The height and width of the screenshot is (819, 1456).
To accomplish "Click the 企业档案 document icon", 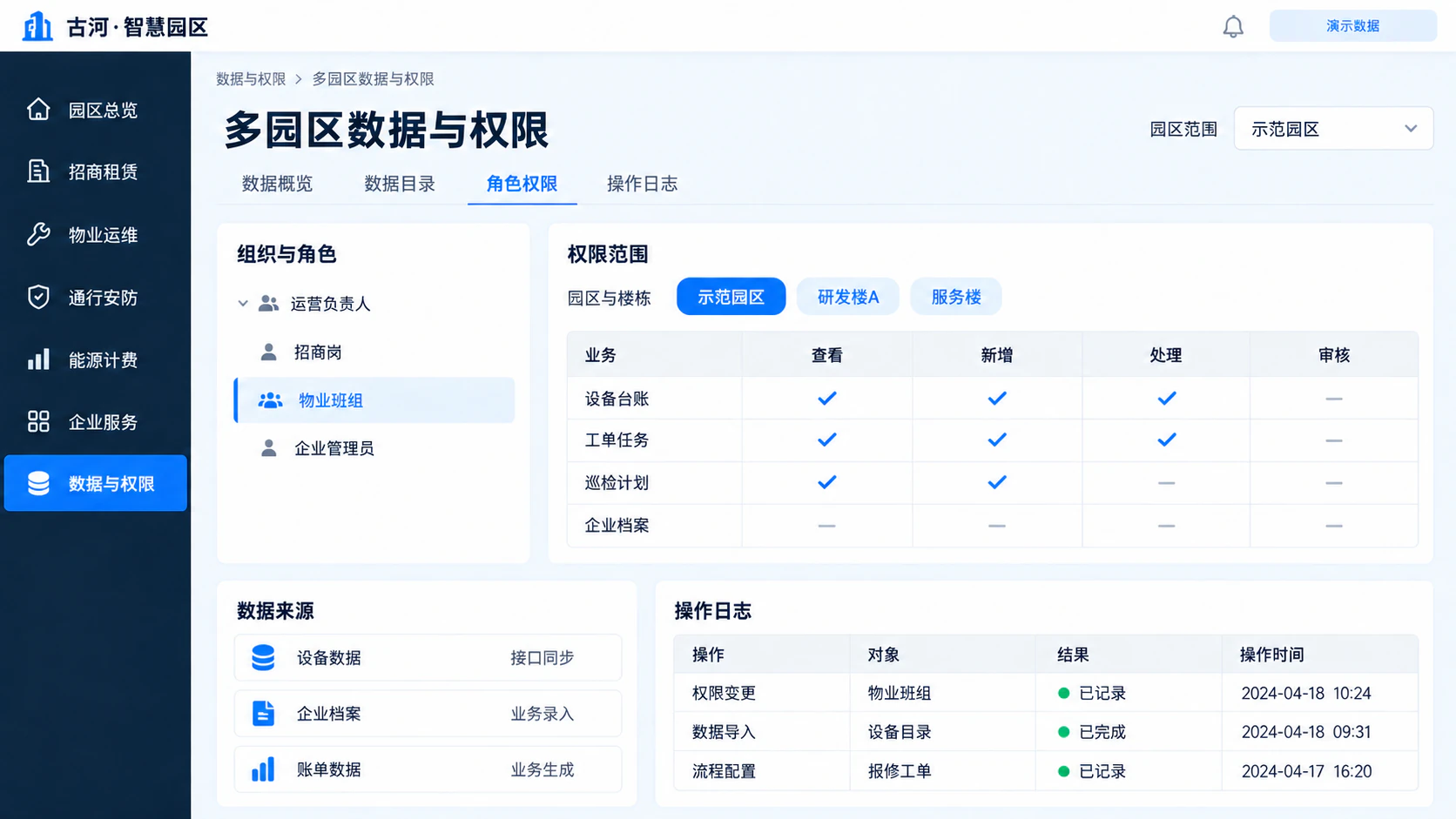I will click(263, 714).
